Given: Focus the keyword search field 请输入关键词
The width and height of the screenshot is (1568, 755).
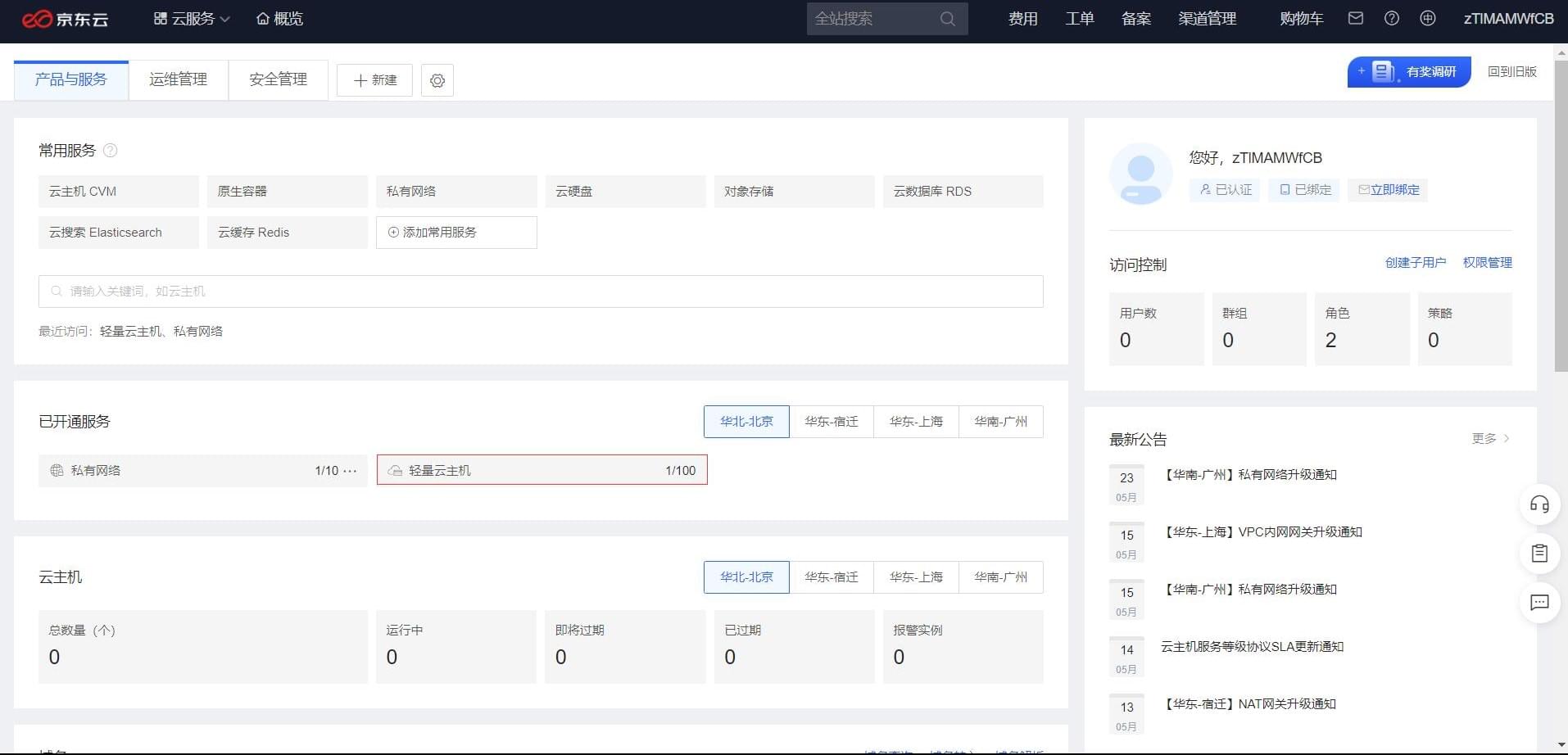Looking at the screenshot, I should 541,292.
